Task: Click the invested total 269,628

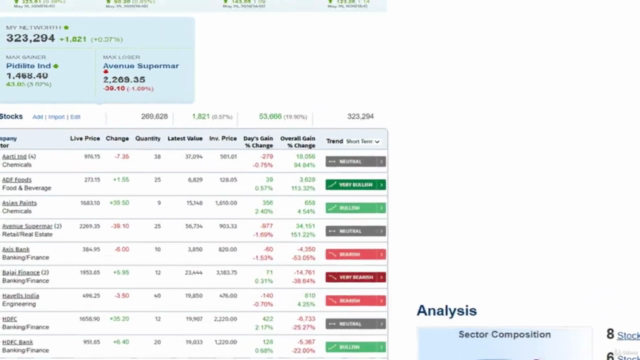Action: pyautogui.click(x=154, y=117)
